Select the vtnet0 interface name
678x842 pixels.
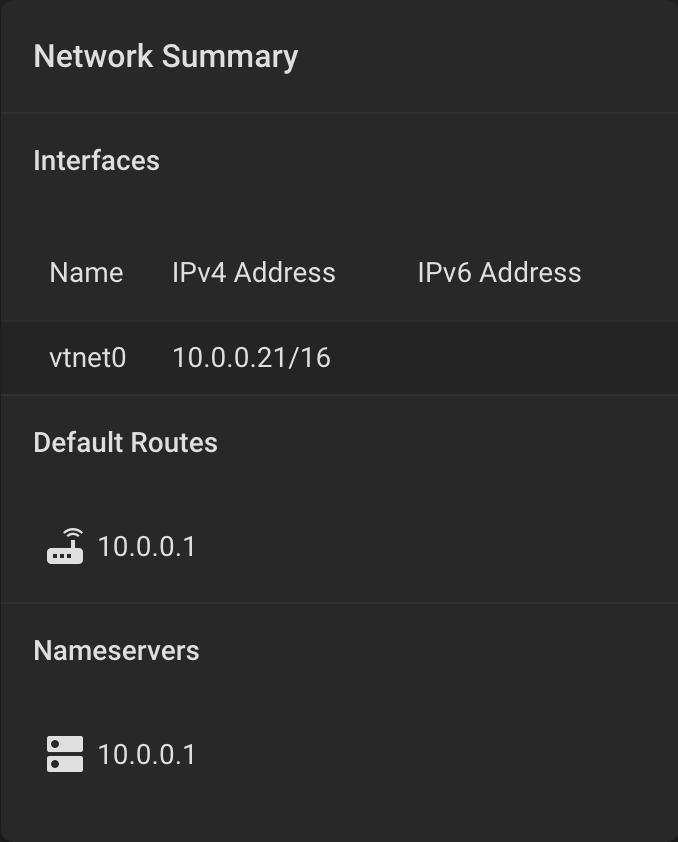[87, 357]
